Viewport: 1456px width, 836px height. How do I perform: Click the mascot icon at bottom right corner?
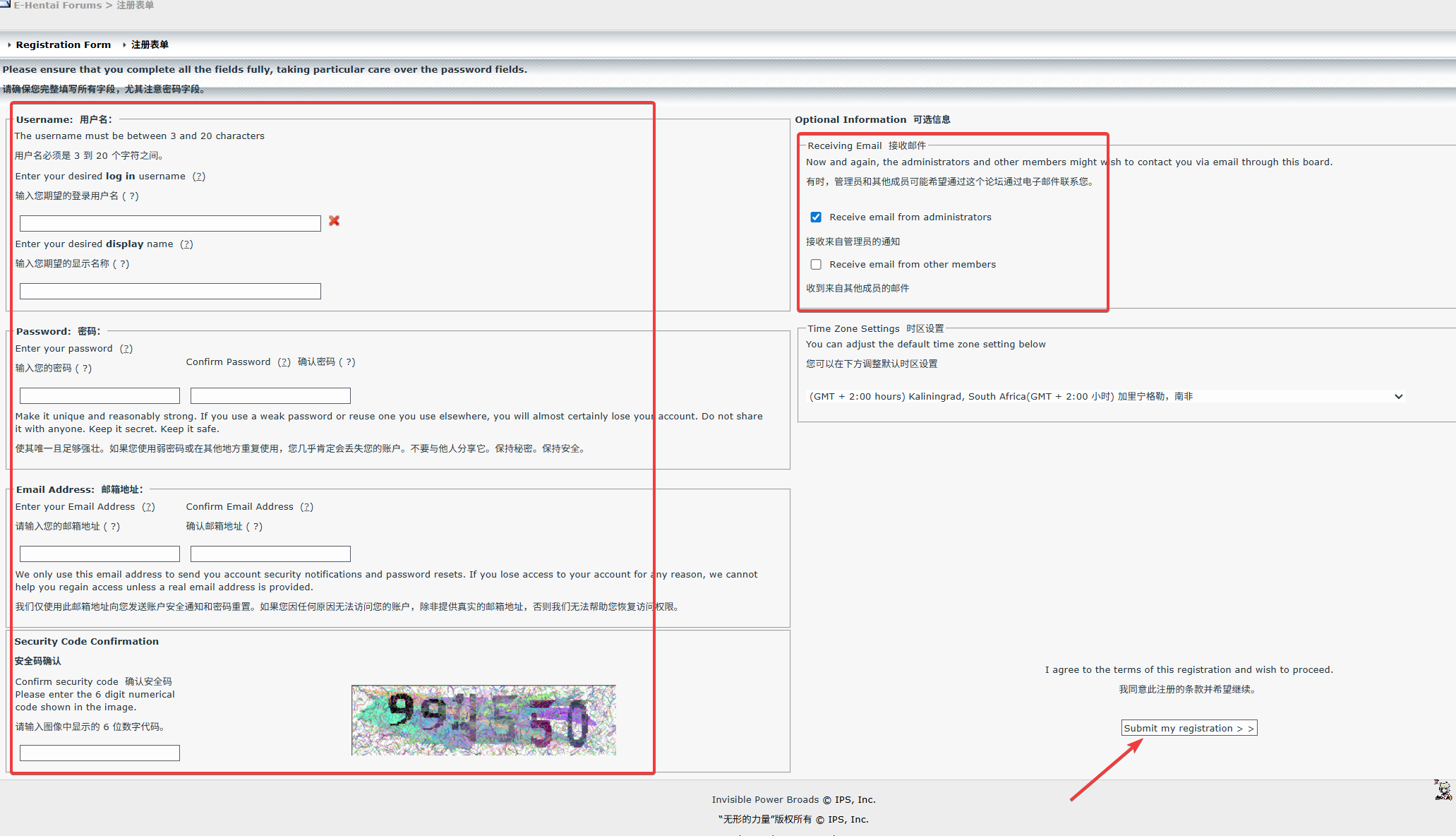1443,789
